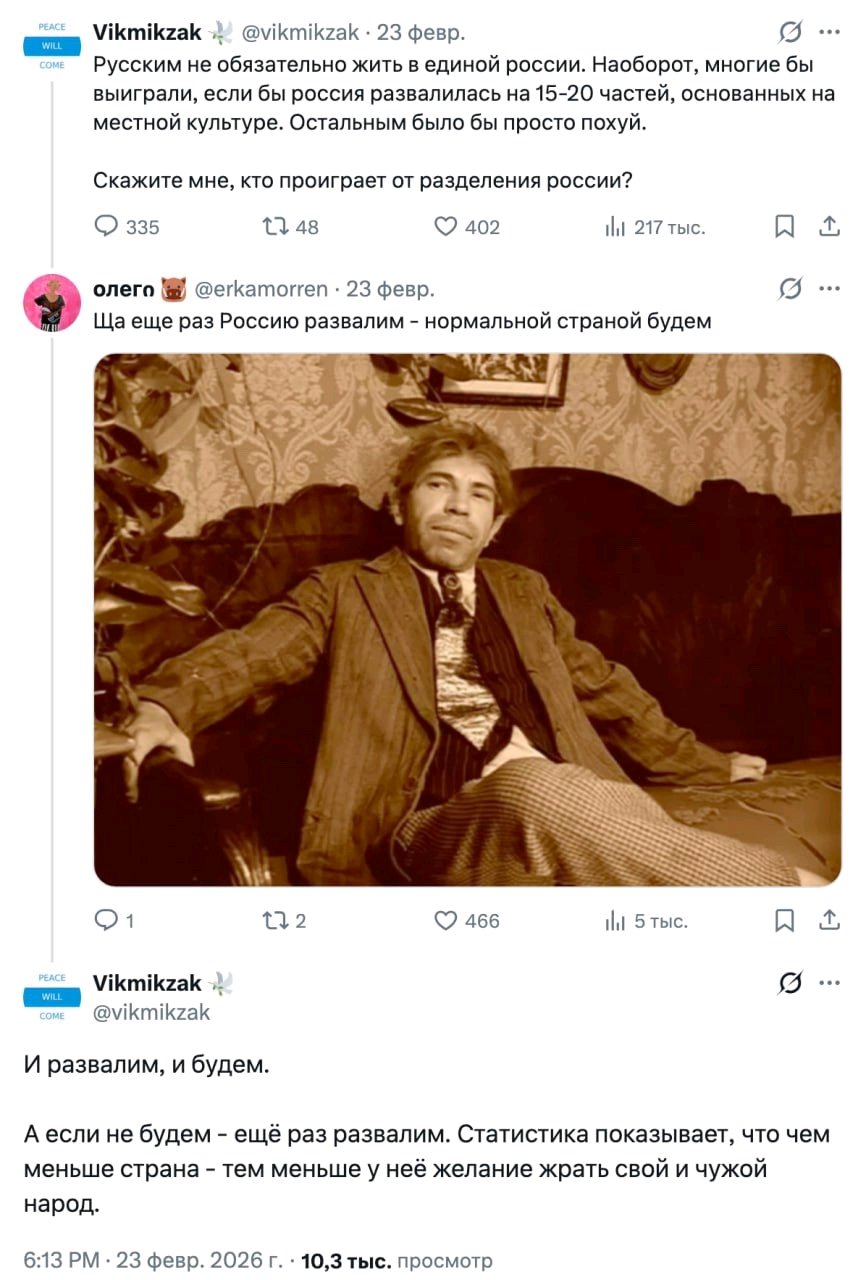This screenshot has width=866, height=1280.
Task: Open the sepia photo in олегп's tweet
Action: coord(467,619)
